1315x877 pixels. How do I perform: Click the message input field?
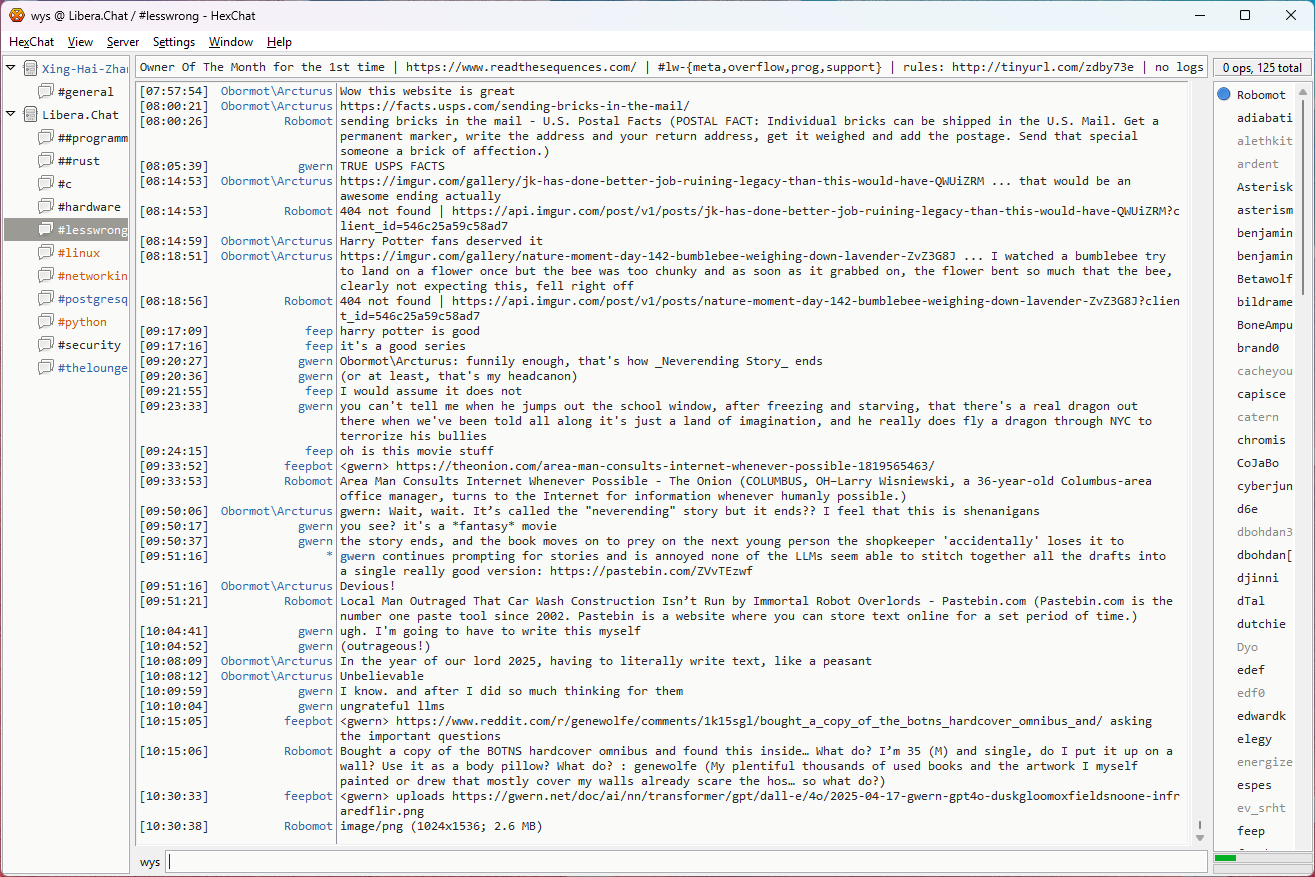click(x=686, y=861)
